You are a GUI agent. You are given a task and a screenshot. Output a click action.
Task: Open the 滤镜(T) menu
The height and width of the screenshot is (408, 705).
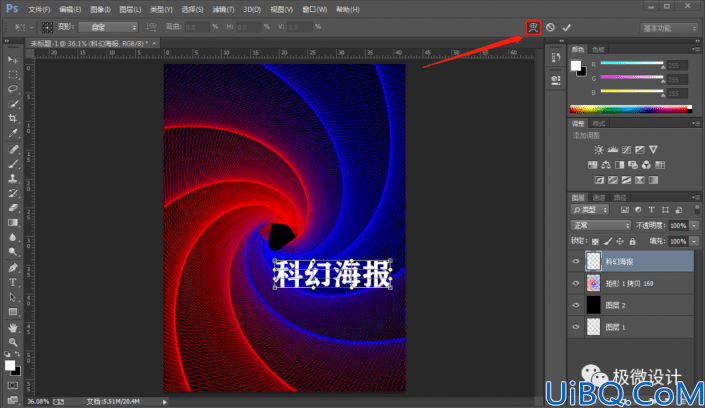[223, 9]
